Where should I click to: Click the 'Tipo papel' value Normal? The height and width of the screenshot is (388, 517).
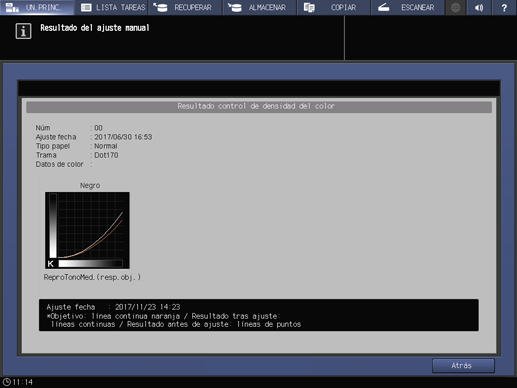pyautogui.click(x=106, y=146)
